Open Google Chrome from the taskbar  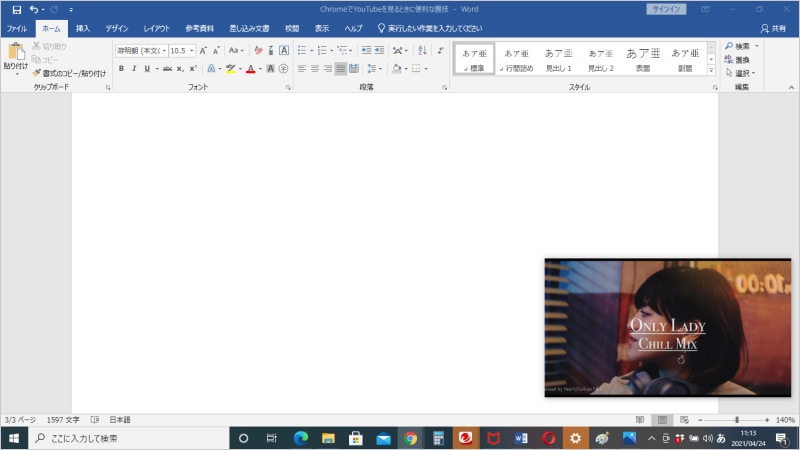point(409,438)
